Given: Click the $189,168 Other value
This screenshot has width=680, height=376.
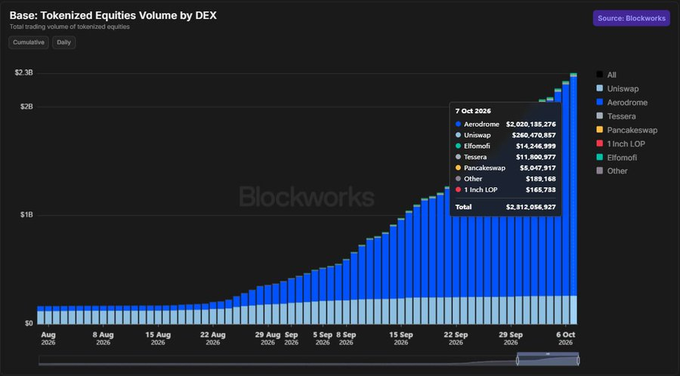Looking at the screenshot, I should point(541,179).
